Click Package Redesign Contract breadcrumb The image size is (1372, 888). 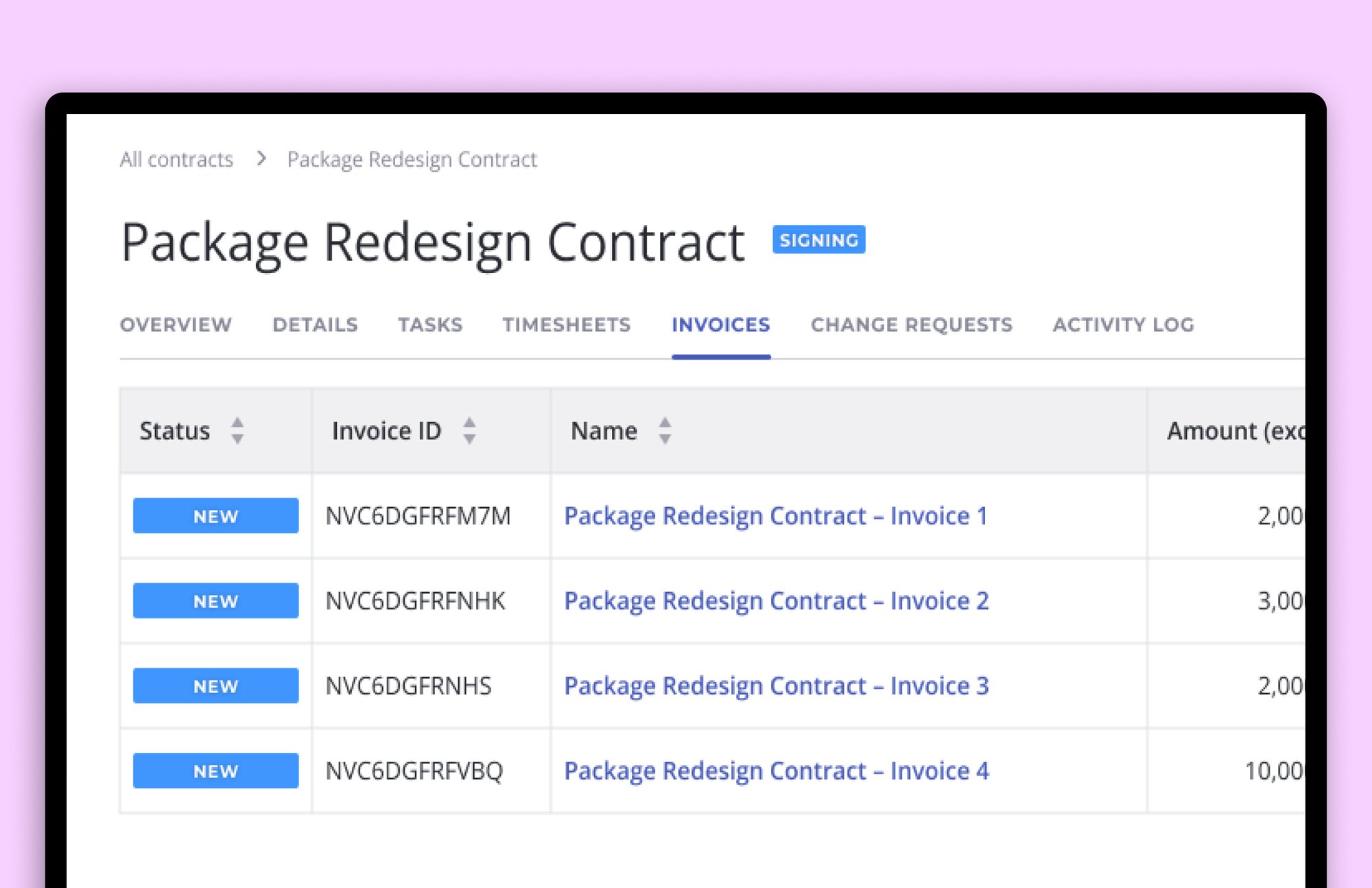point(412,160)
